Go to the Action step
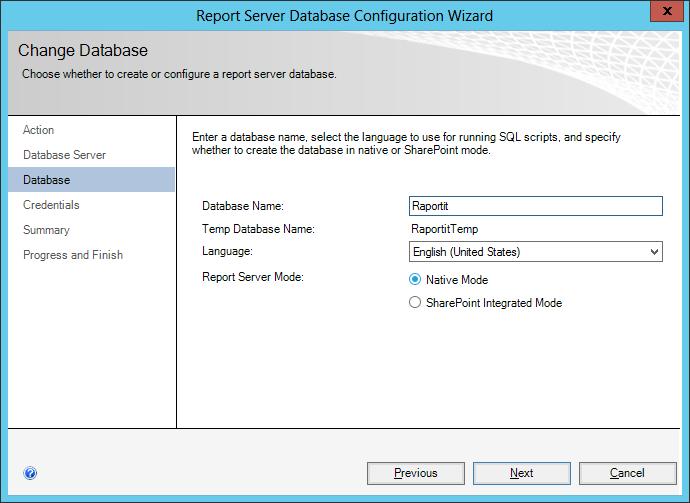The height and width of the screenshot is (503, 690). (x=39, y=130)
